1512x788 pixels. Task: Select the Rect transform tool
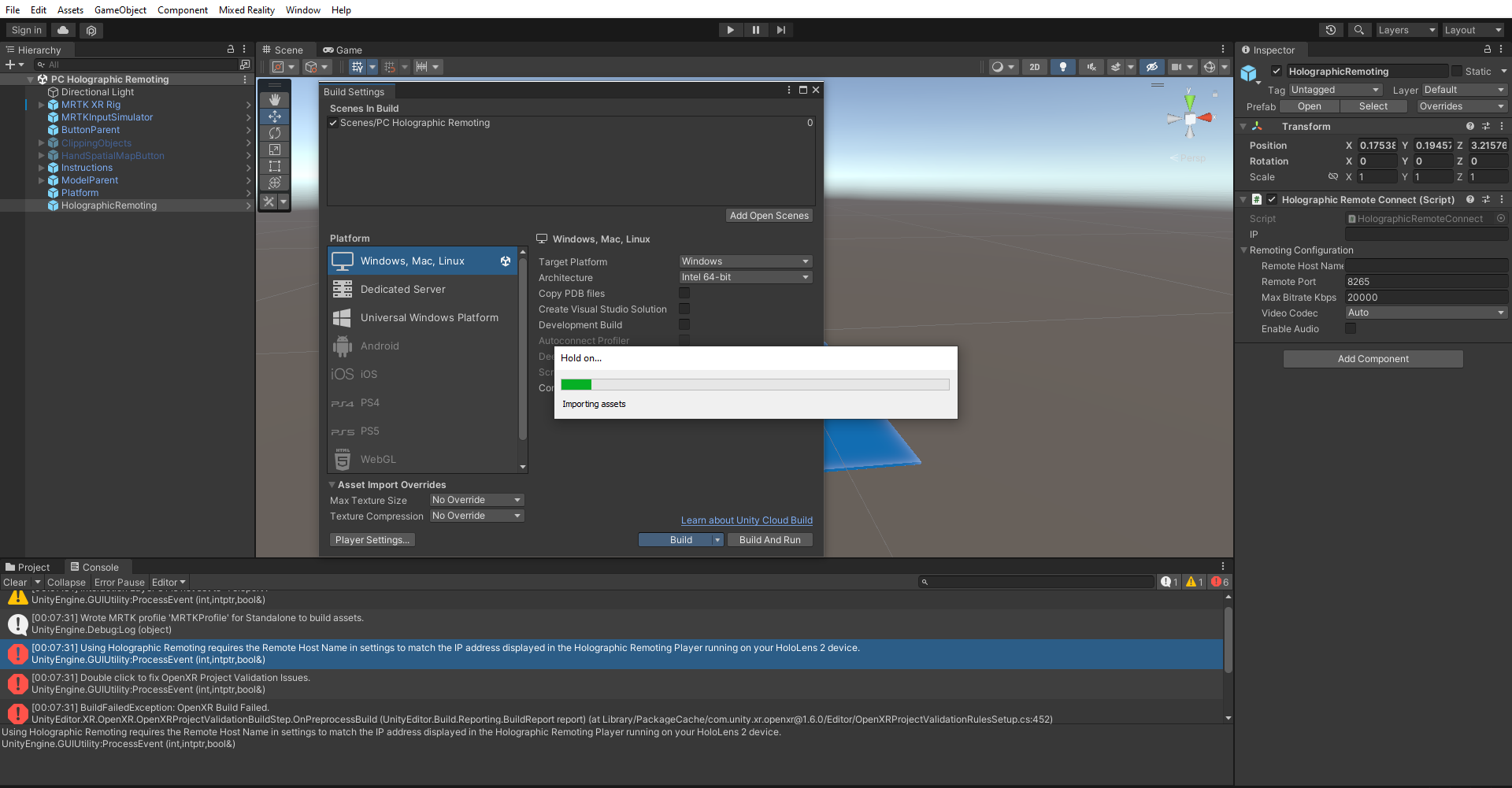(274, 166)
